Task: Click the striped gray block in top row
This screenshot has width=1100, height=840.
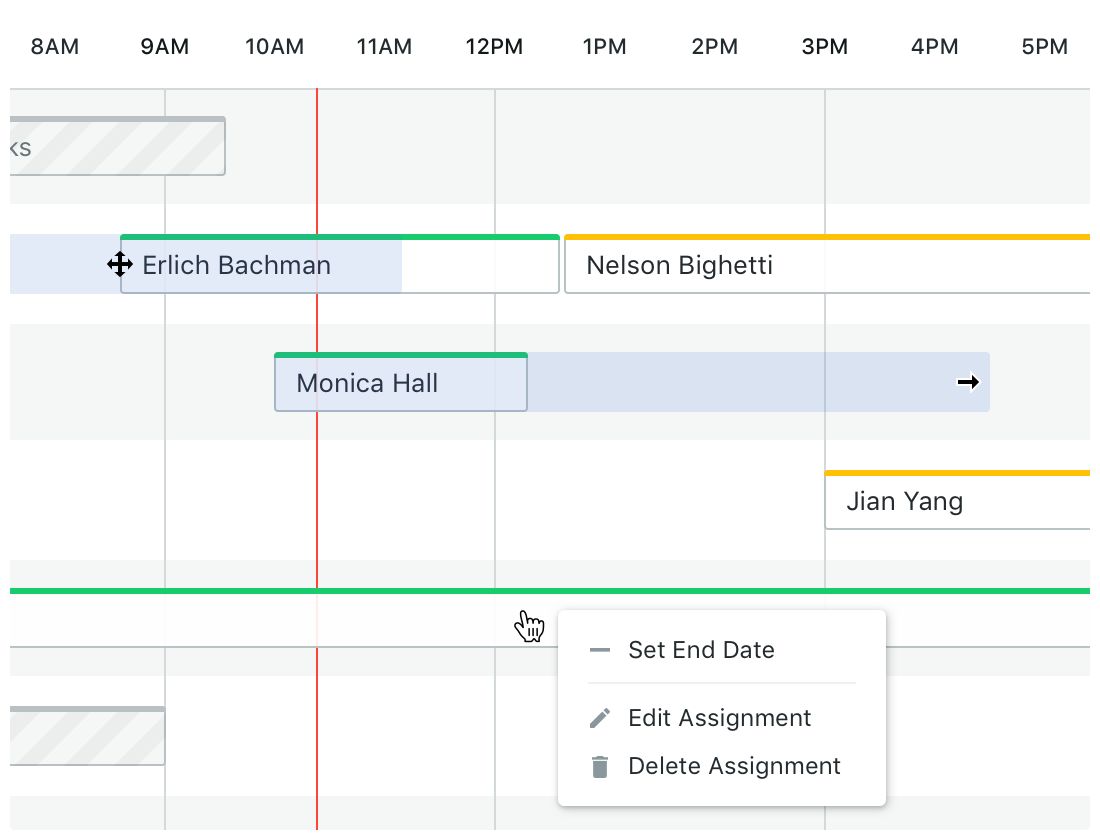Action: [x=118, y=147]
